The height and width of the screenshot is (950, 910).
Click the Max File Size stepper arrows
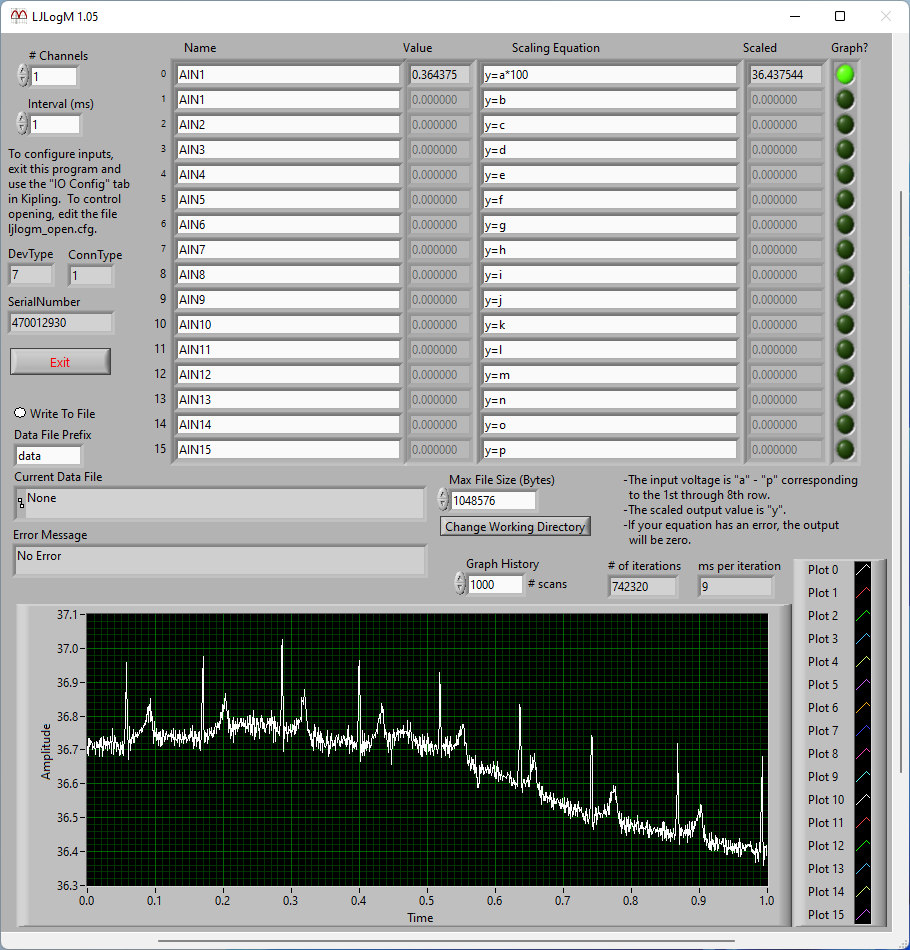click(443, 500)
